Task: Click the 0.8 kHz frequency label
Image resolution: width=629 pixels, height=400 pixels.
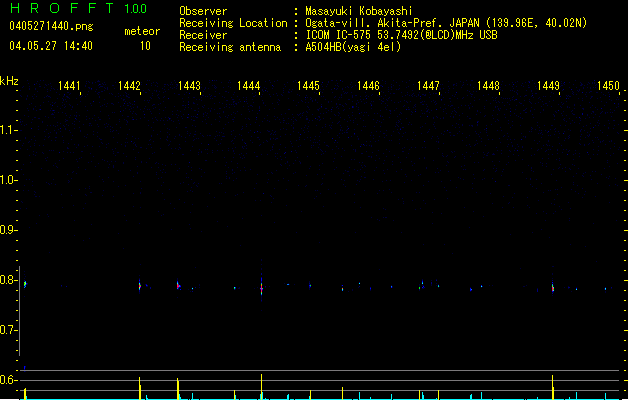Action: [8, 280]
